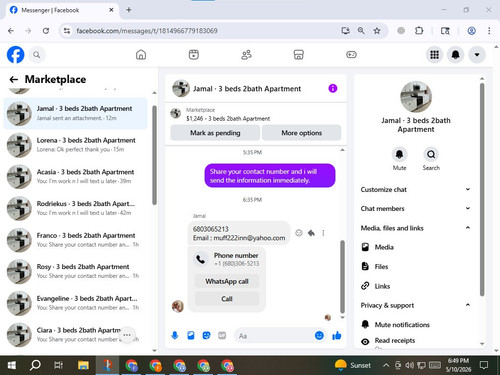
Task: Search in conversation icon
Action: point(431,154)
